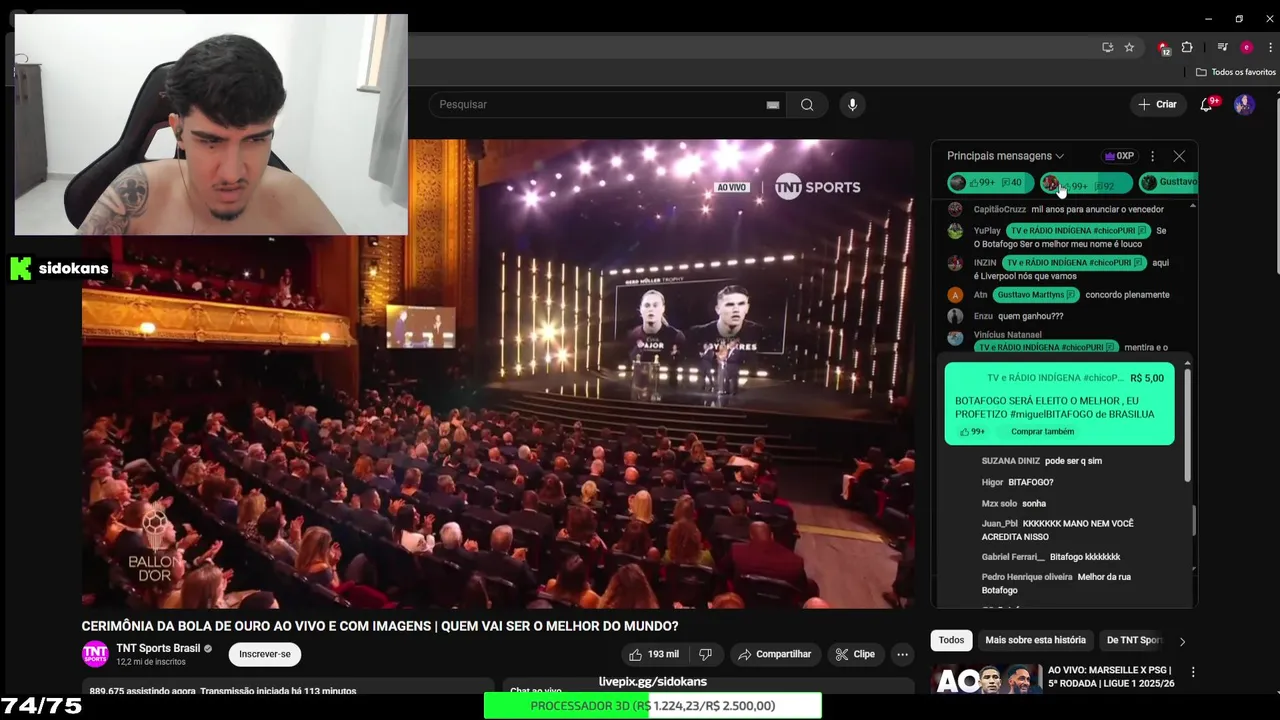Screen dimensions: 1280x720
Task: Click Pedro Henrique oliveira's reply
Action: point(1056,584)
